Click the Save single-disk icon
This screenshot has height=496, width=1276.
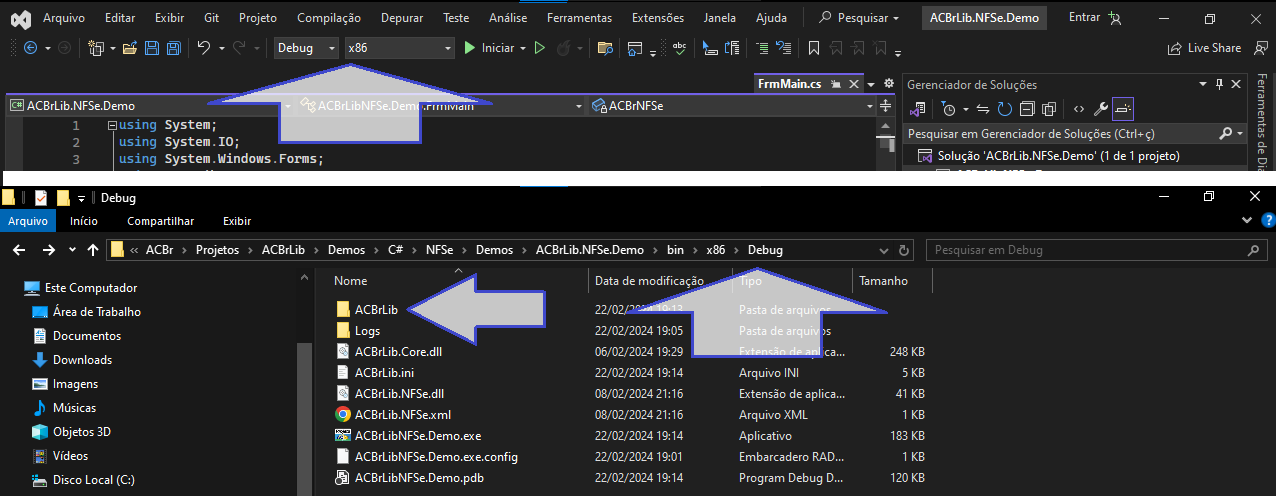152,48
